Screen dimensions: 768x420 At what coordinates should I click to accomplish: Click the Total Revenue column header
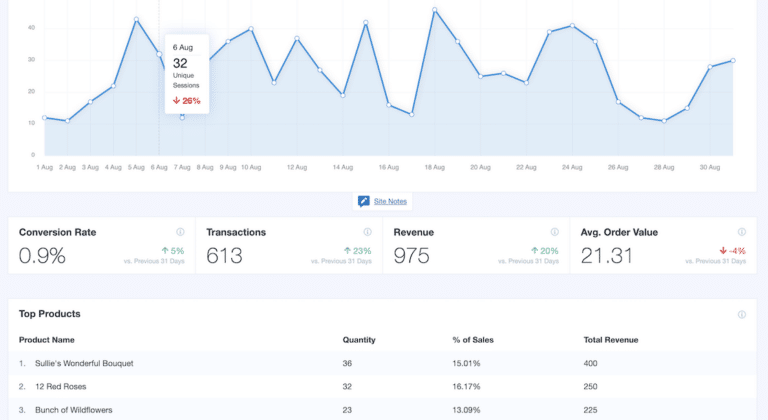tap(611, 340)
